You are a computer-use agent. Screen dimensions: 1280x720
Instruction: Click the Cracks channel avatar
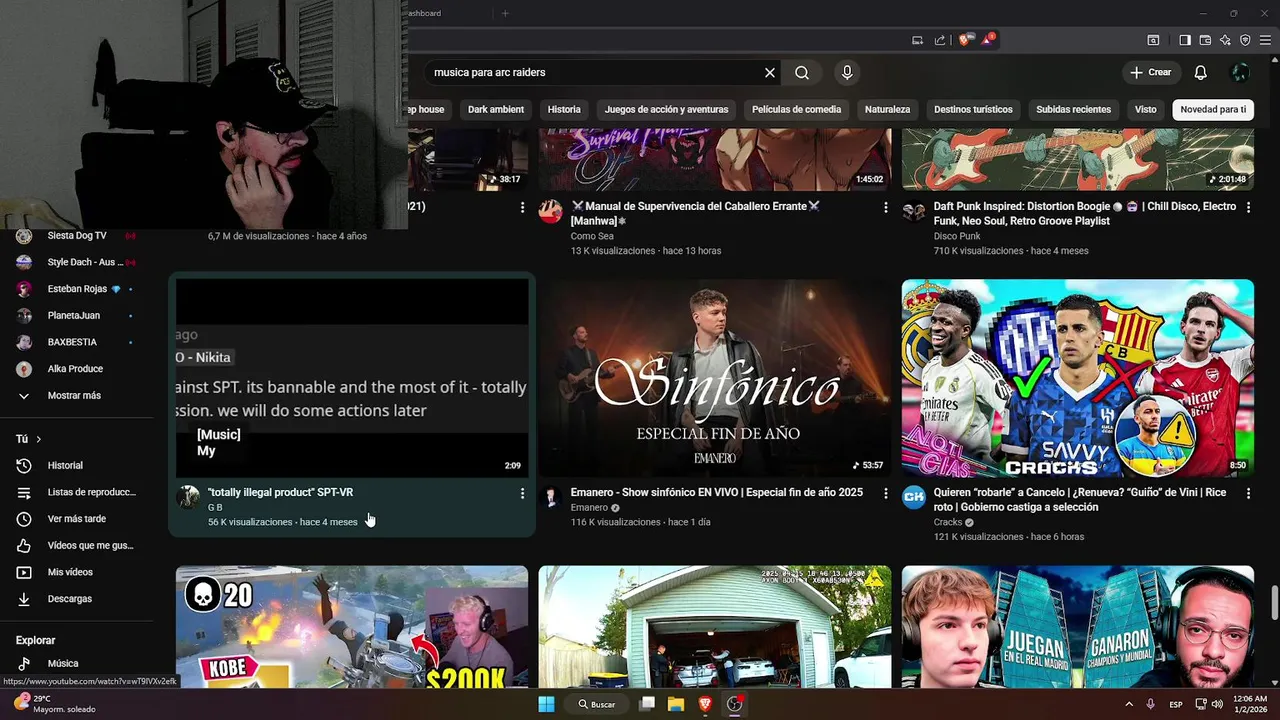pos(914,497)
